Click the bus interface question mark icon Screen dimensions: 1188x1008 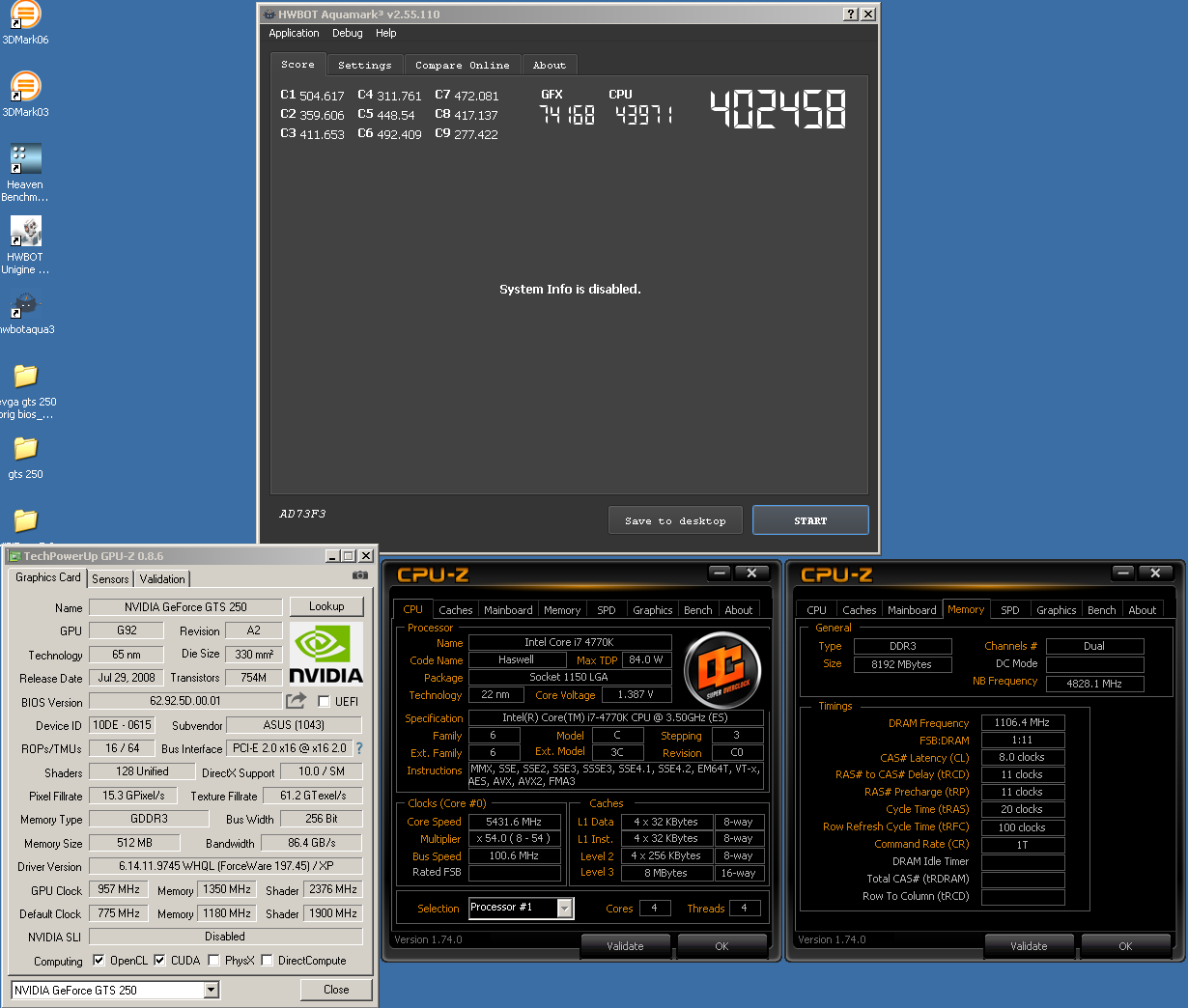(359, 748)
